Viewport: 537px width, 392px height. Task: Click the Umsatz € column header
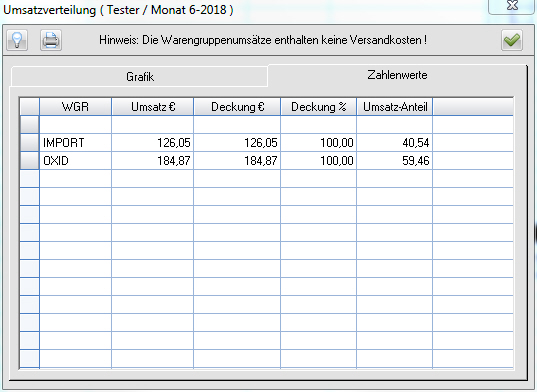coord(153,107)
